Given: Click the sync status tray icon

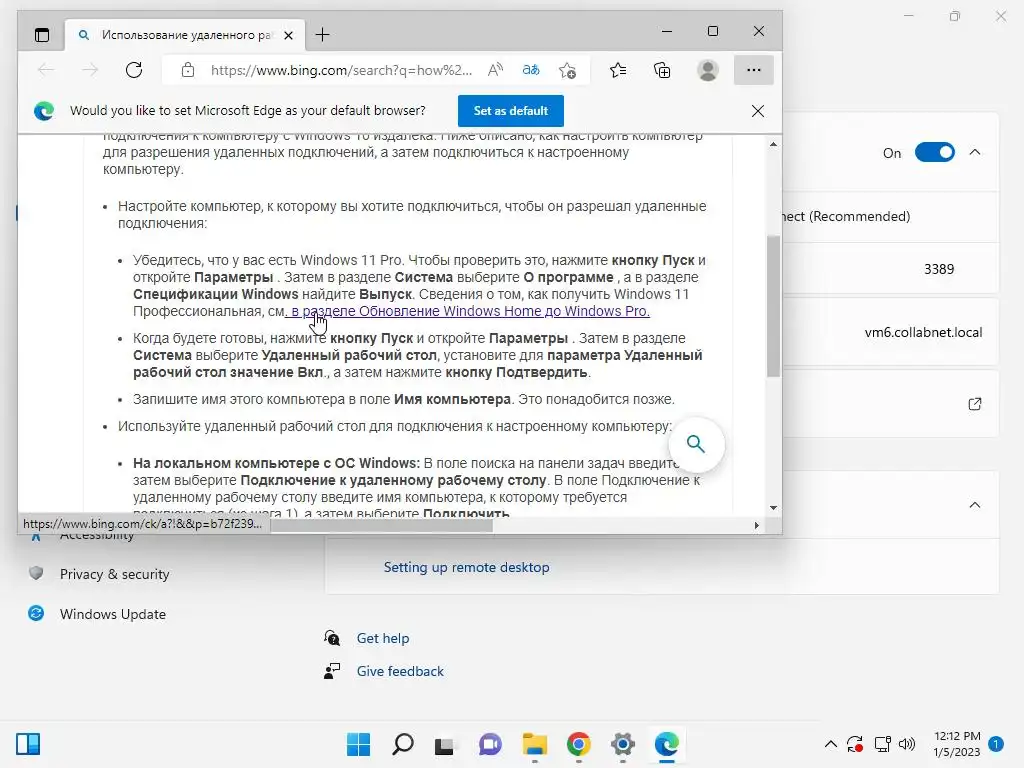Looking at the screenshot, I should pyautogui.click(x=855, y=744).
